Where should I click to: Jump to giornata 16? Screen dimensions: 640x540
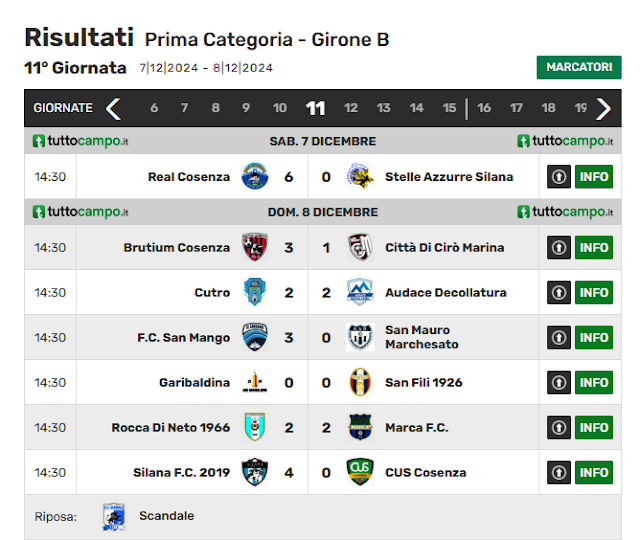point(484,108)
